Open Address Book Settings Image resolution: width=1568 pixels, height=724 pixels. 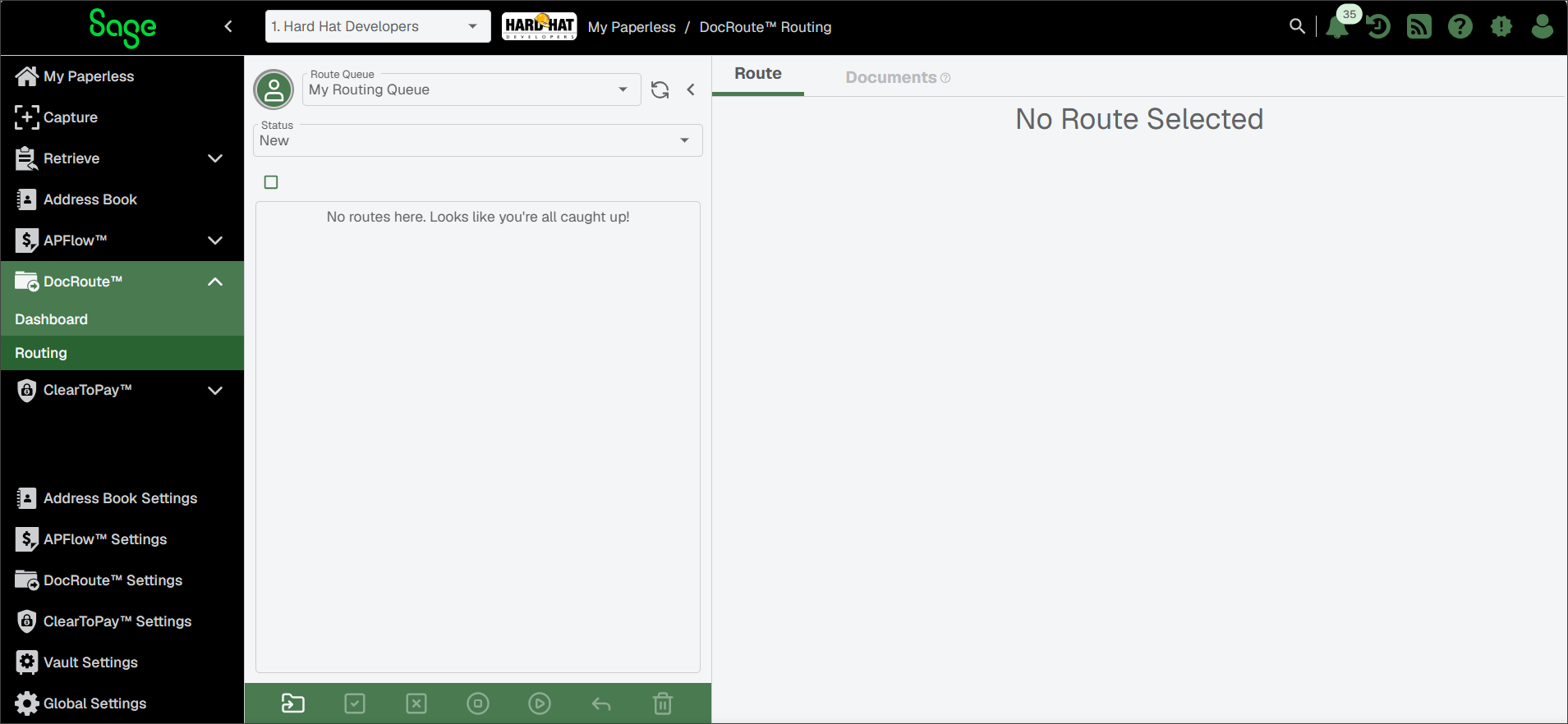click(122, 498)
